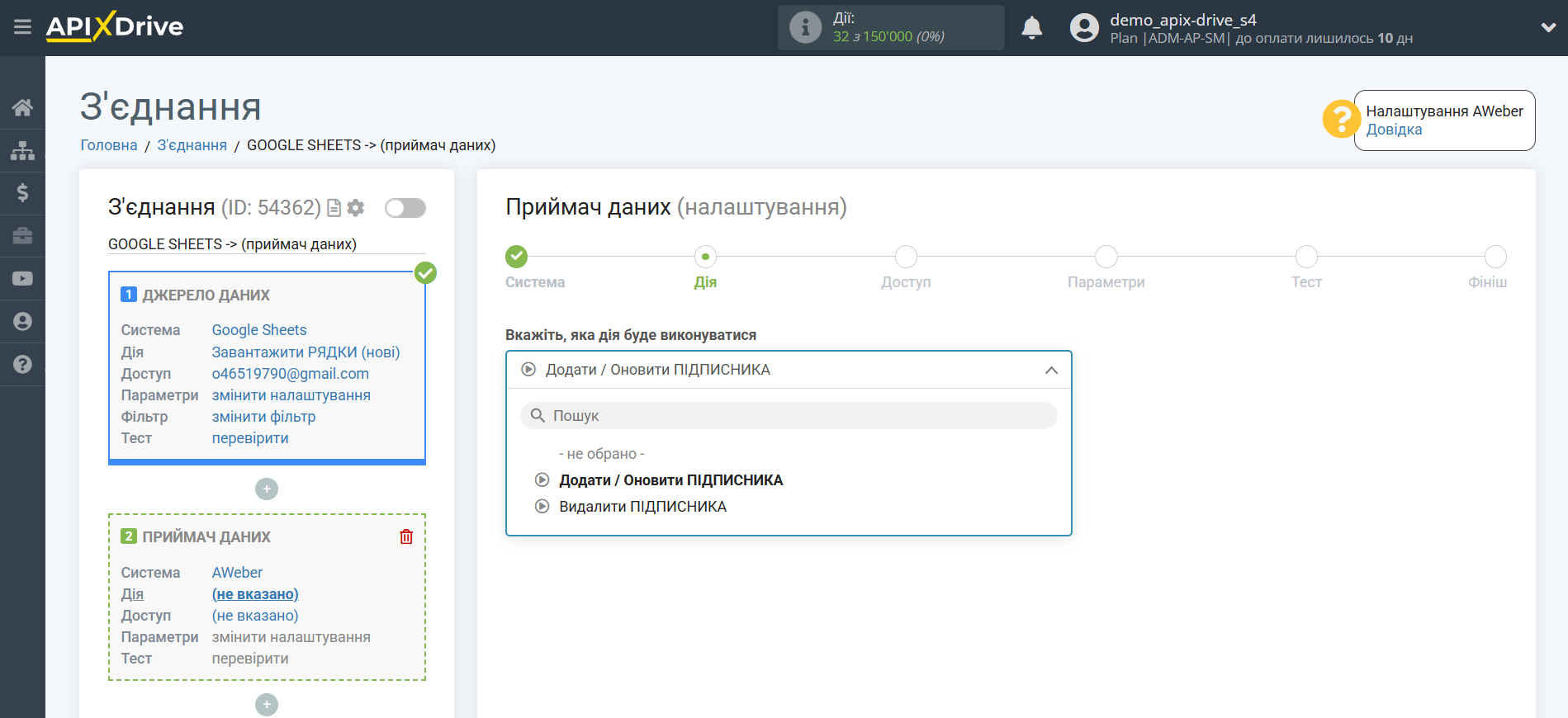Delete the data receiver block

(406, 536)
